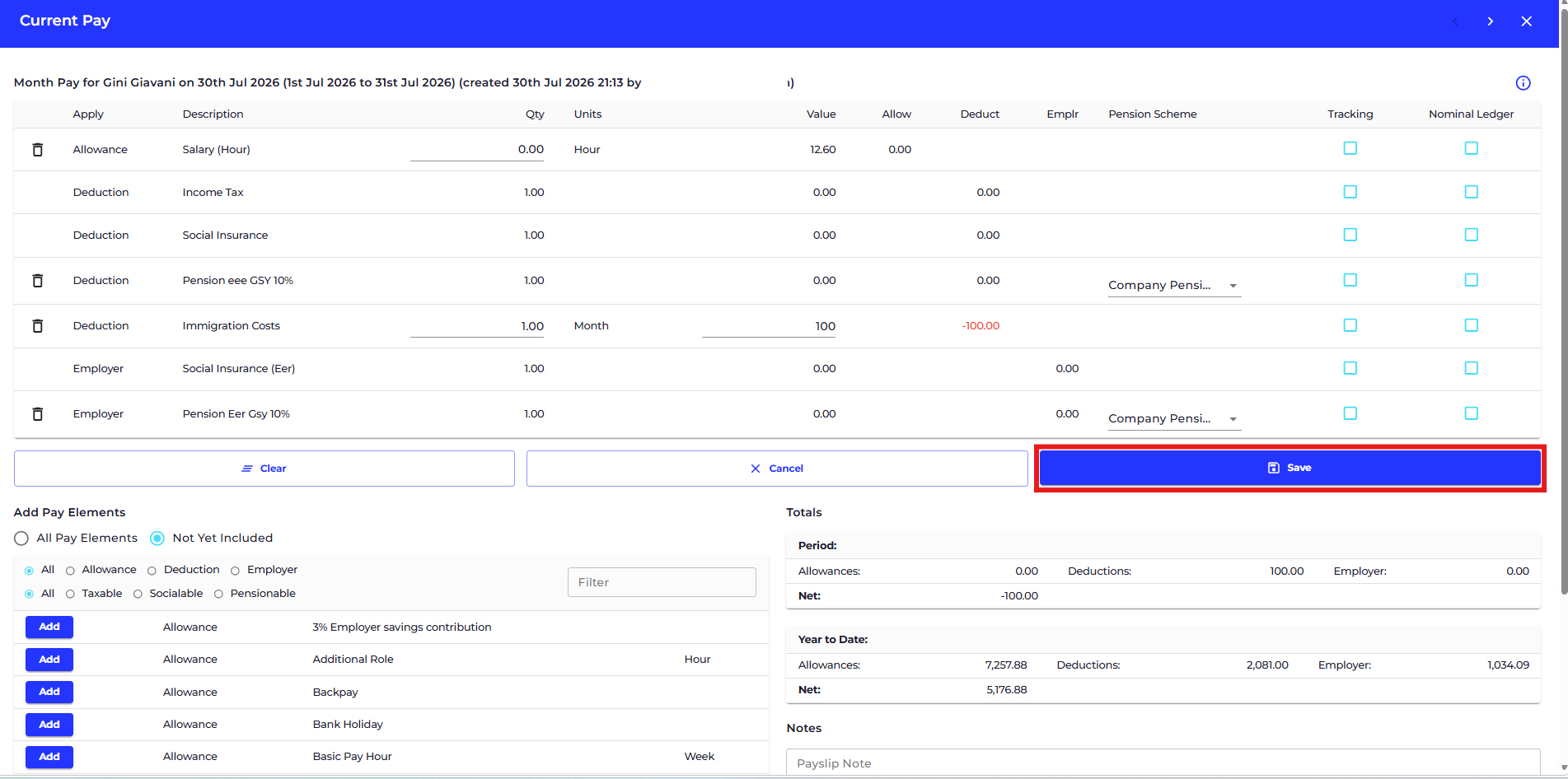Image resolution: width=1568 pixels, height=779 pixels.
Task: Save the current pay
Action: point(1290,468)
